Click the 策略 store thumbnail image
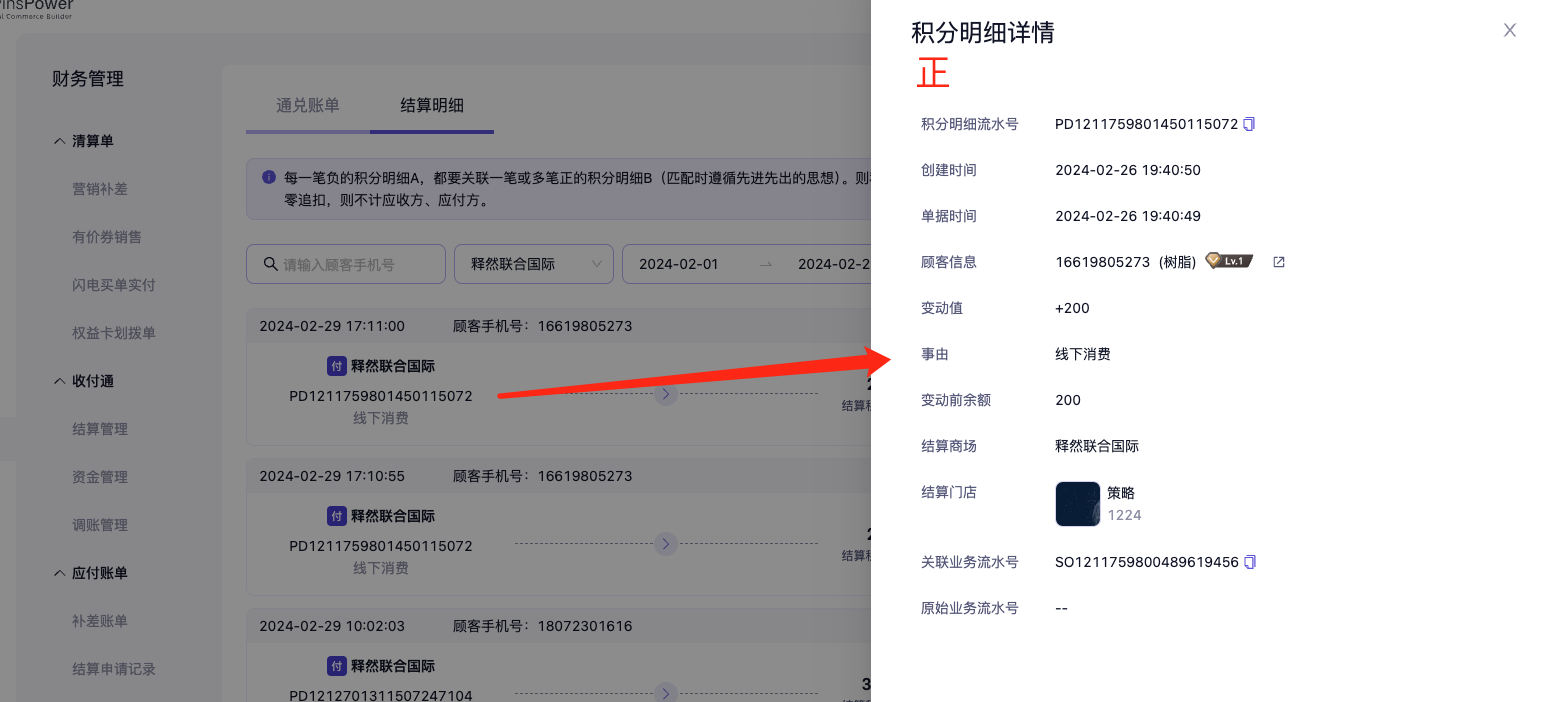Screen dimensions: 1559x702 (x=1077, y=504)
